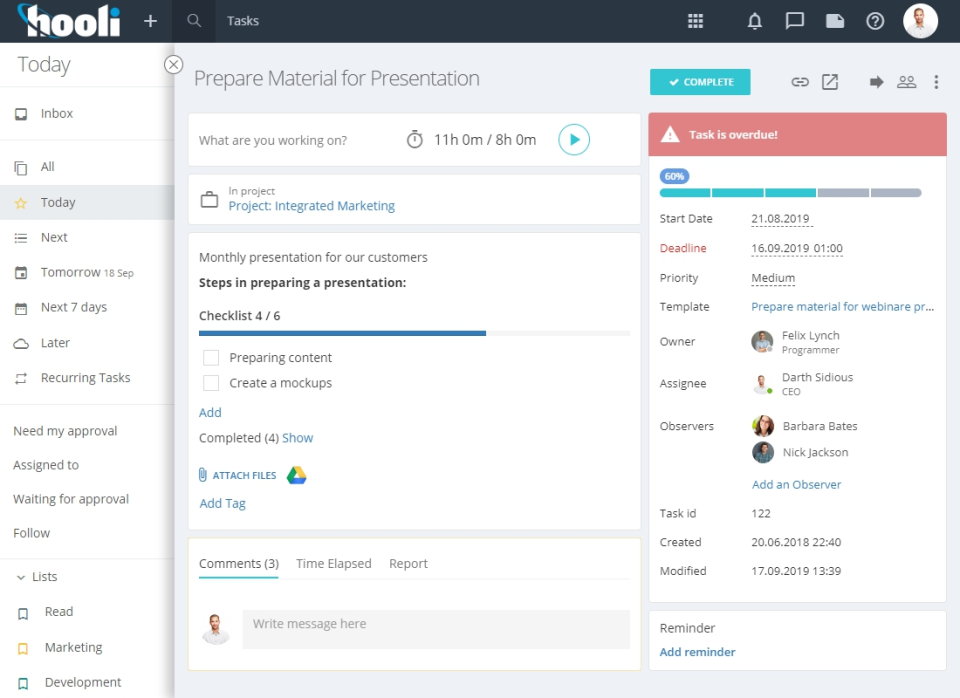Start the task timer play button
The height and width of the screenshot is (698, 960).
(x=574, y=140)
